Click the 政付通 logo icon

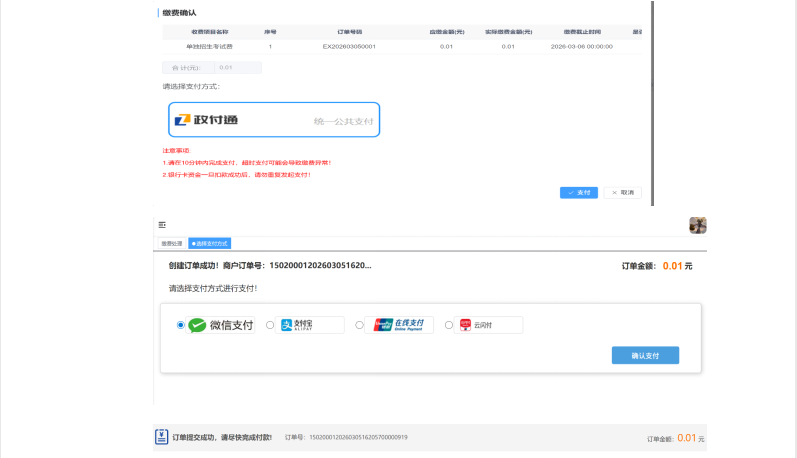tap(182, 120)
